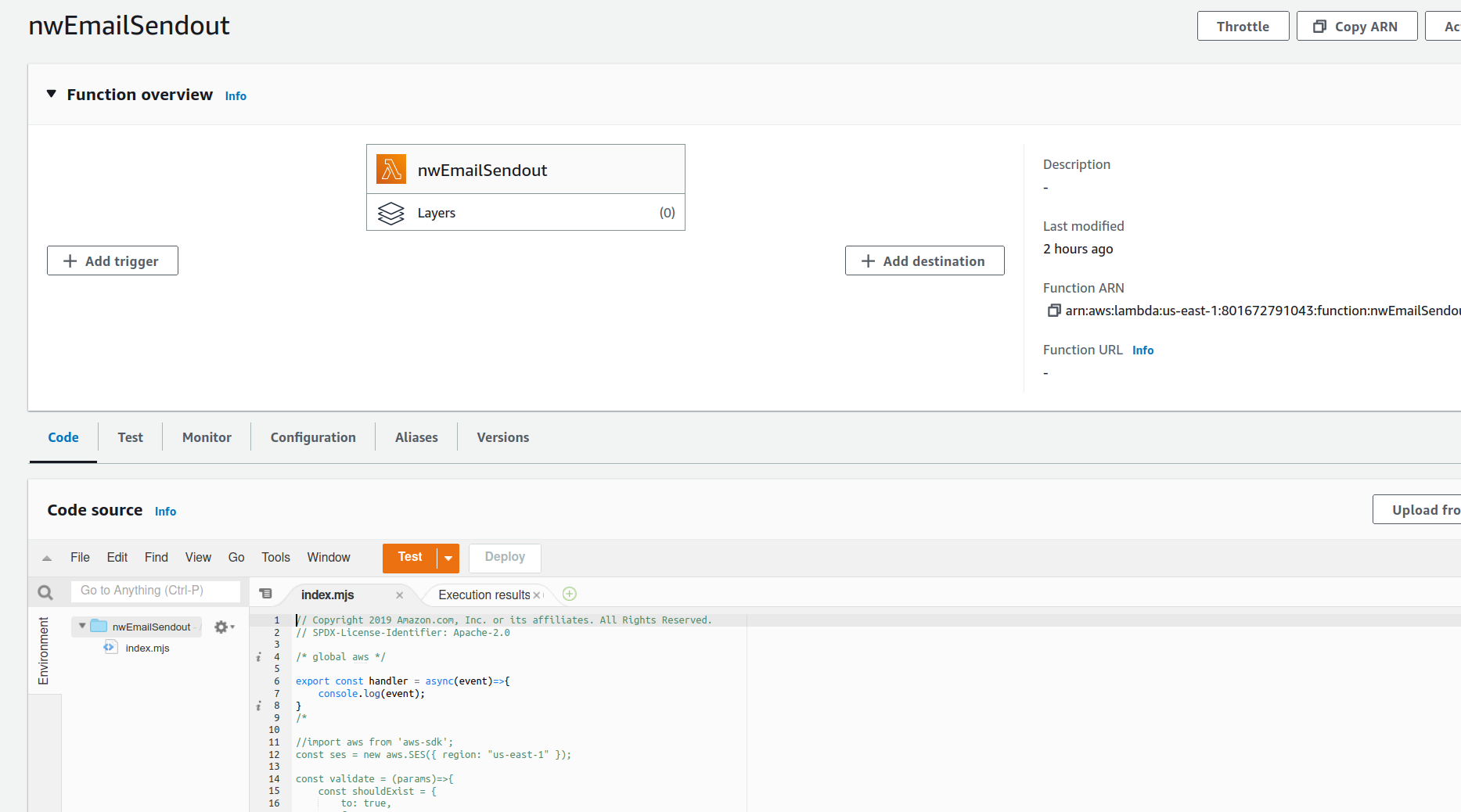Click the Copy ARN button
Image resolution: width=1461 pixels, height=812 pixels.
click(1356, 26)
